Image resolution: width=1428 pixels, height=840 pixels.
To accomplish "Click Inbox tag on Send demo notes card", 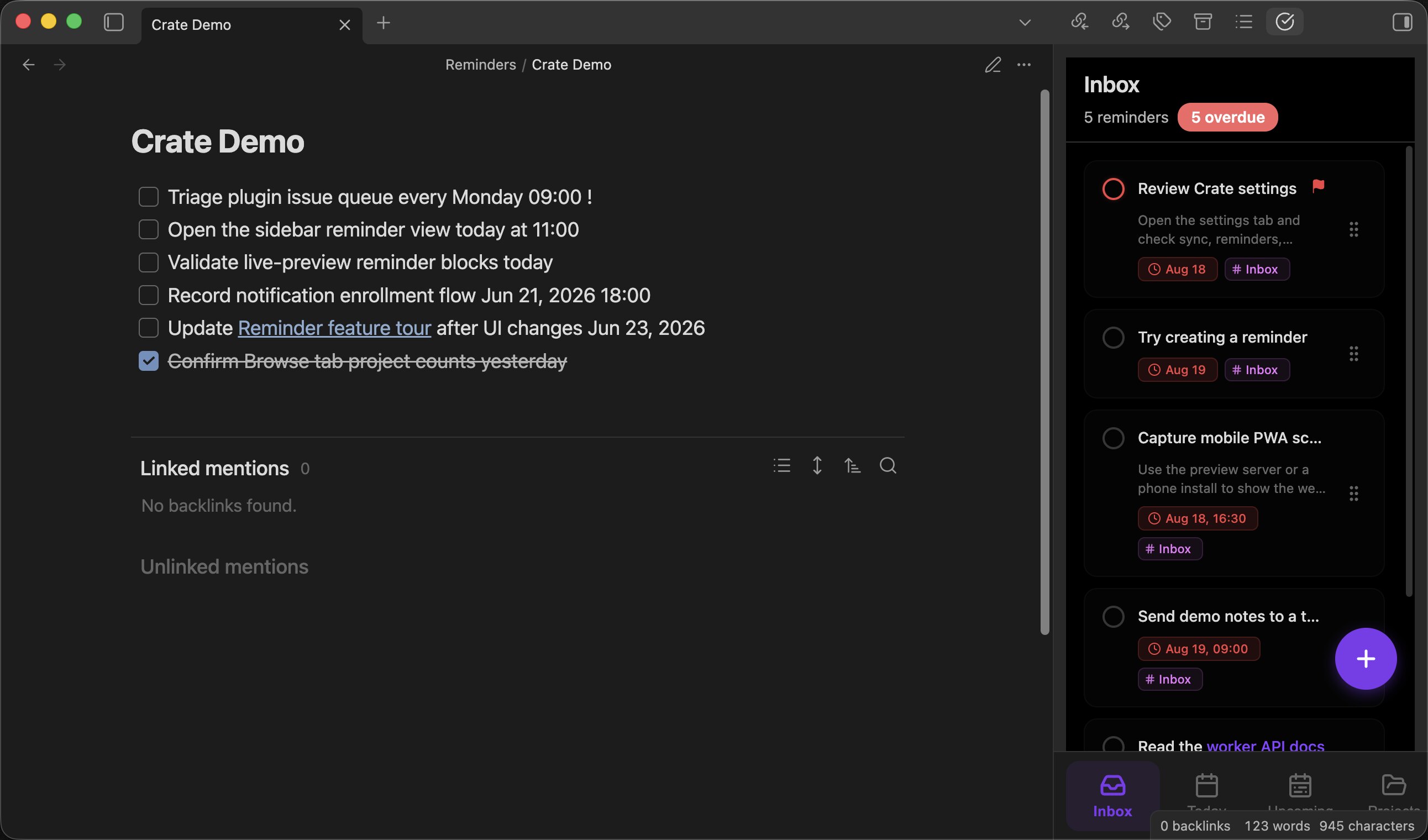I will 1169,679.
